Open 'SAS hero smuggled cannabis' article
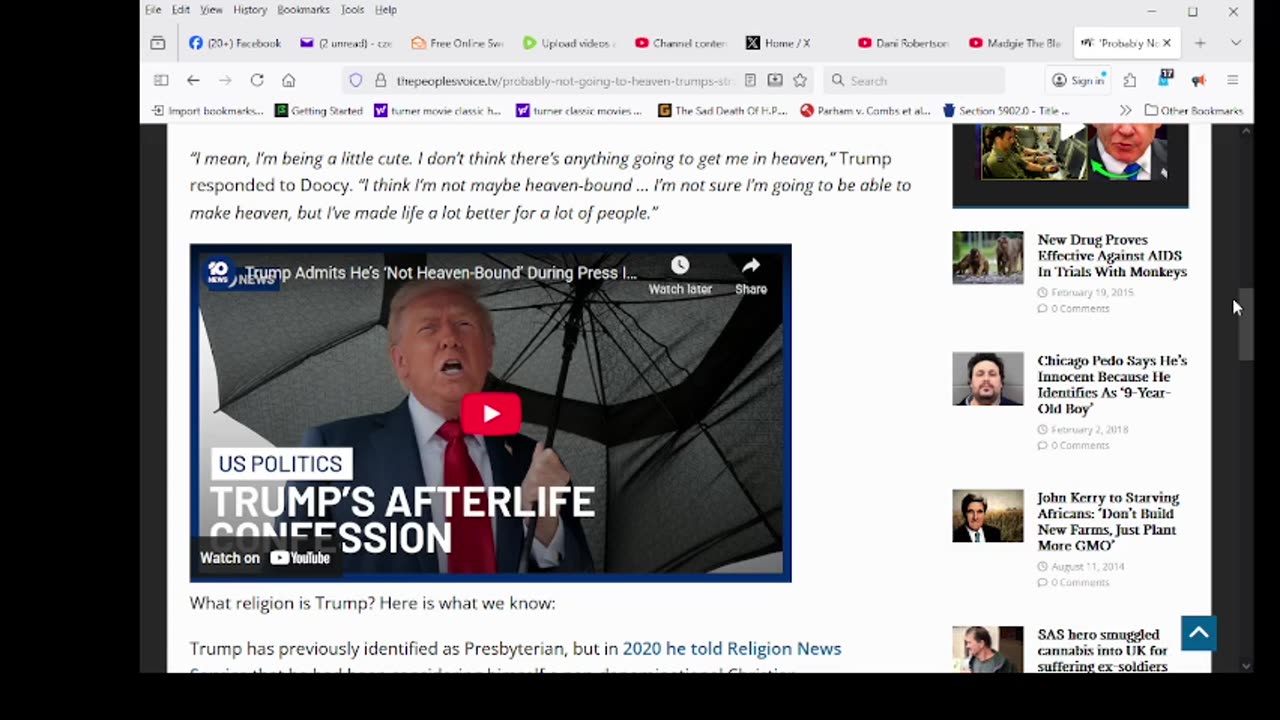Screen dimensions: 1280x720 coord(1102,650)
